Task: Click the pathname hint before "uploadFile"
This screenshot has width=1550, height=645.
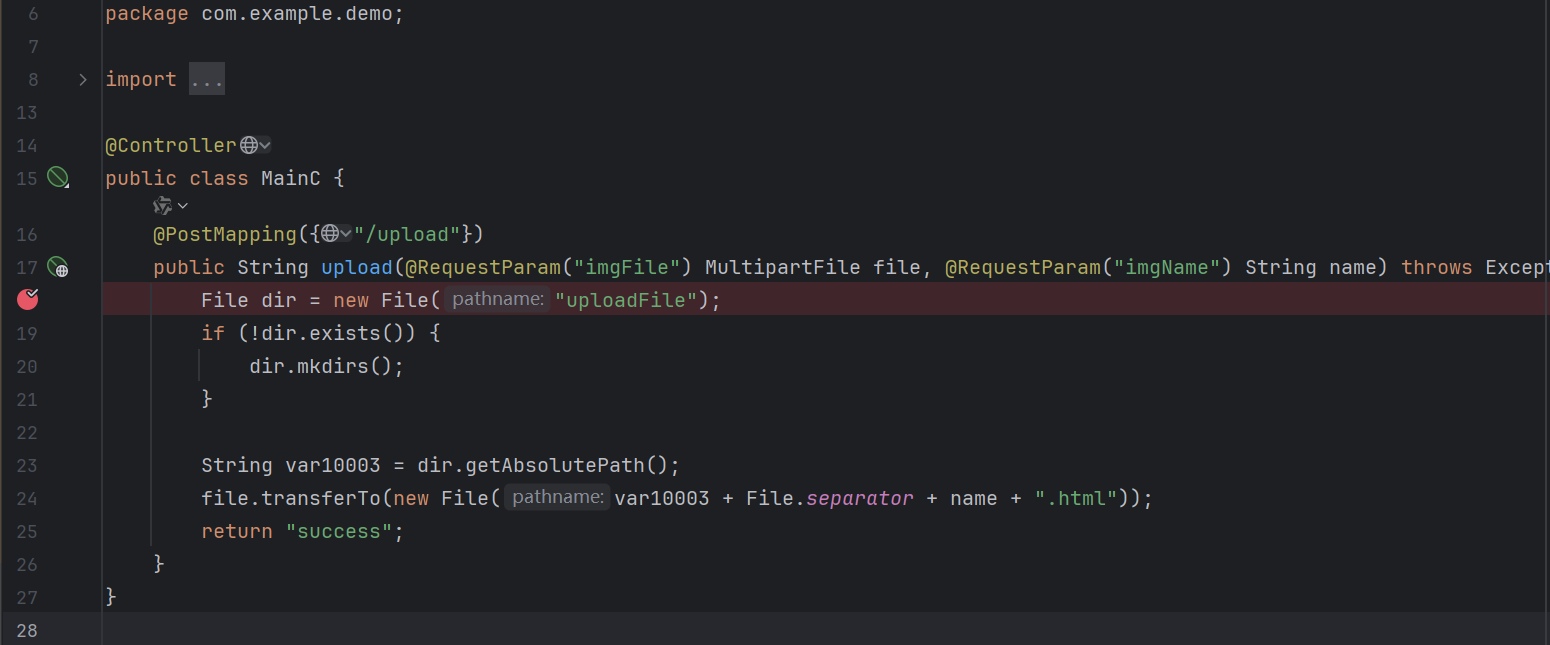Action: click(497, 300)
